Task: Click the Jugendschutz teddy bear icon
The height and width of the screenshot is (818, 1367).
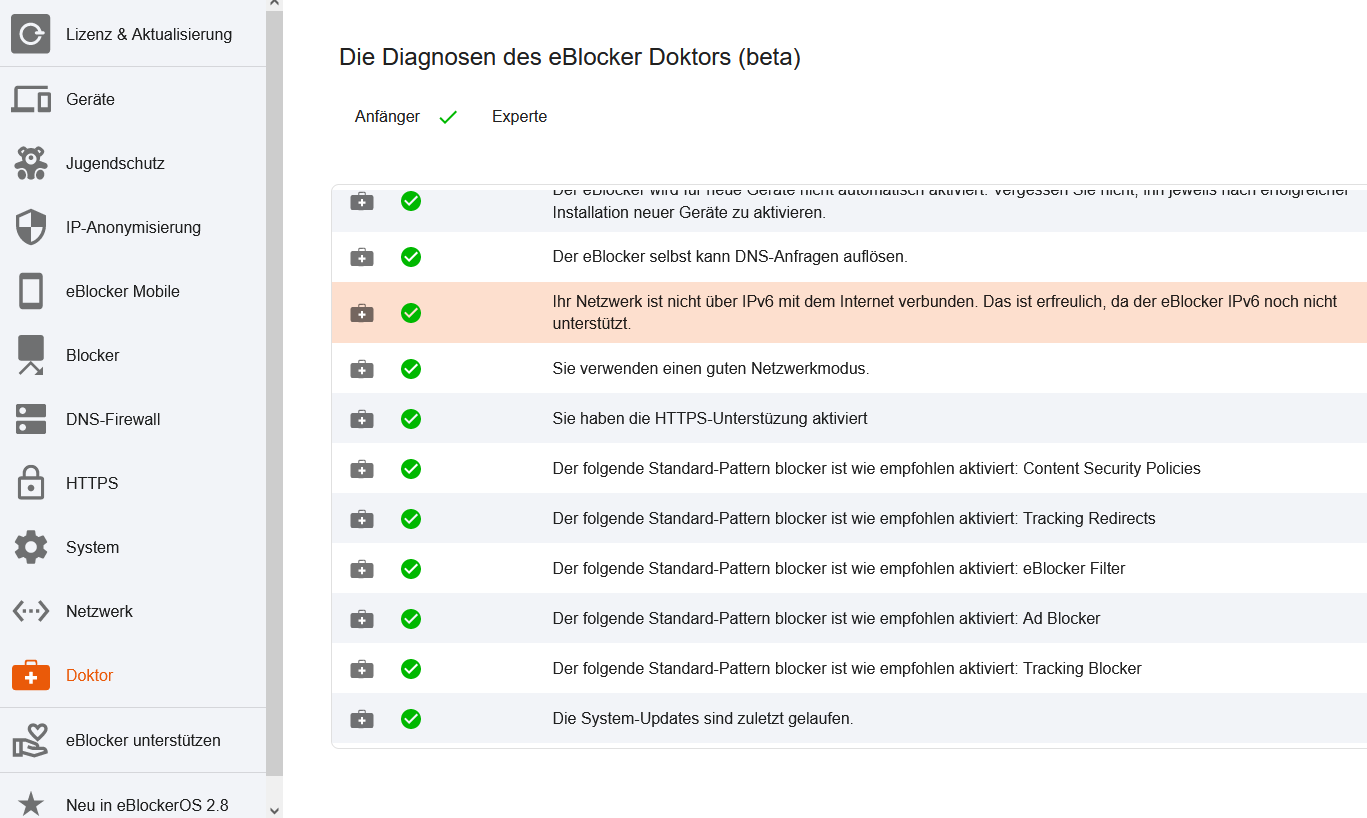Action: pos(31,163)
